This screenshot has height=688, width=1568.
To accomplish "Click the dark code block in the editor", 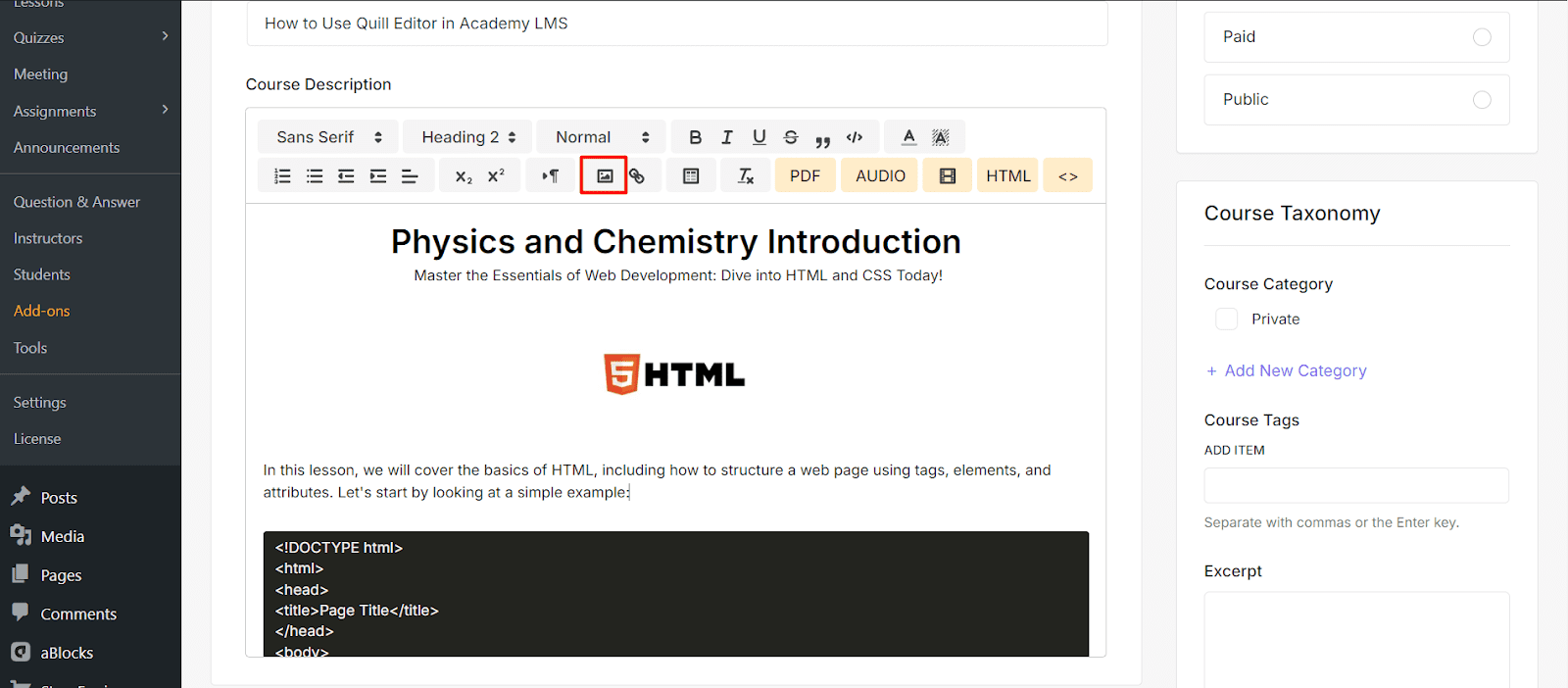I will coord(676,594).
